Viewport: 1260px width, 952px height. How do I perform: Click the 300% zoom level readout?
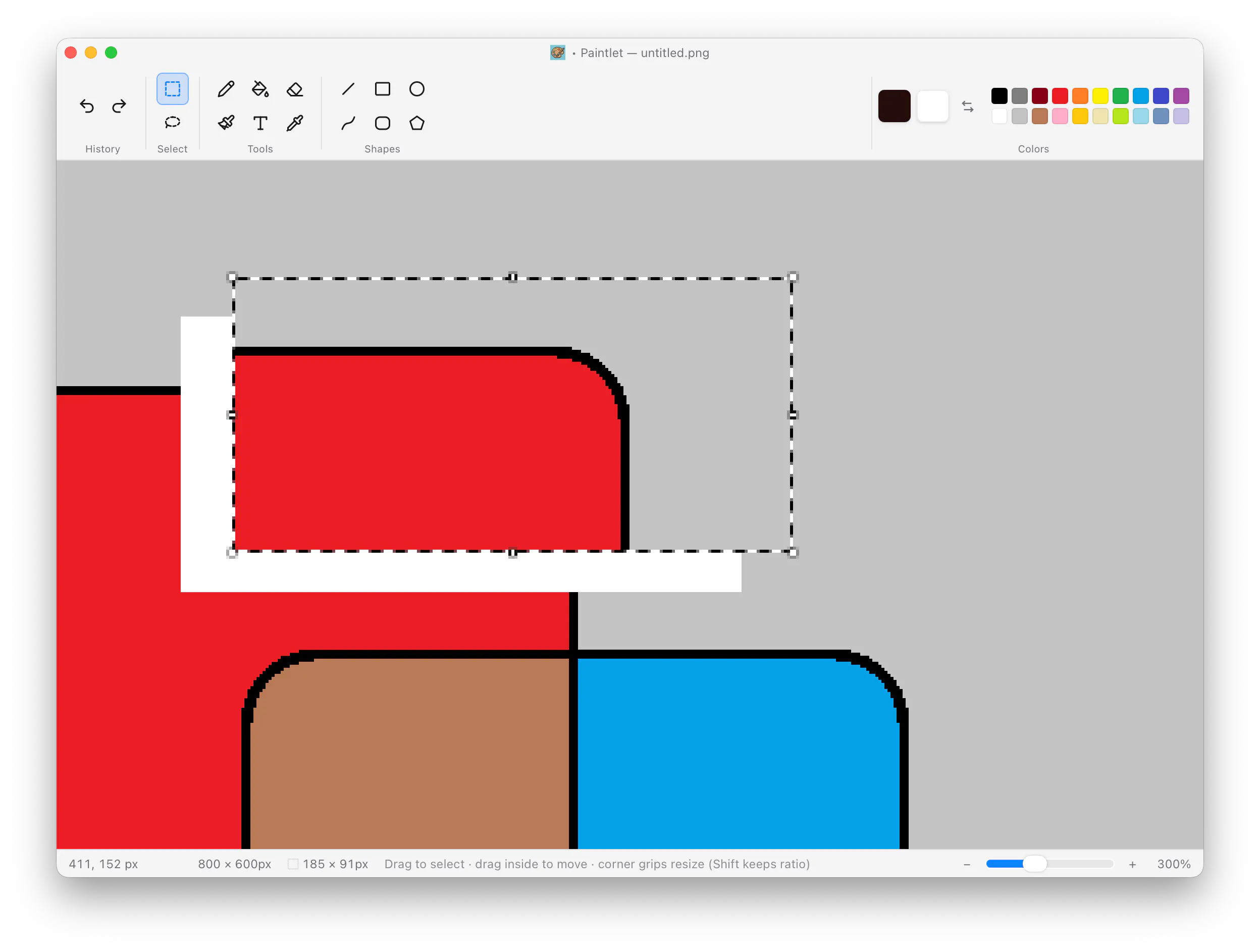coord(1173,864)
